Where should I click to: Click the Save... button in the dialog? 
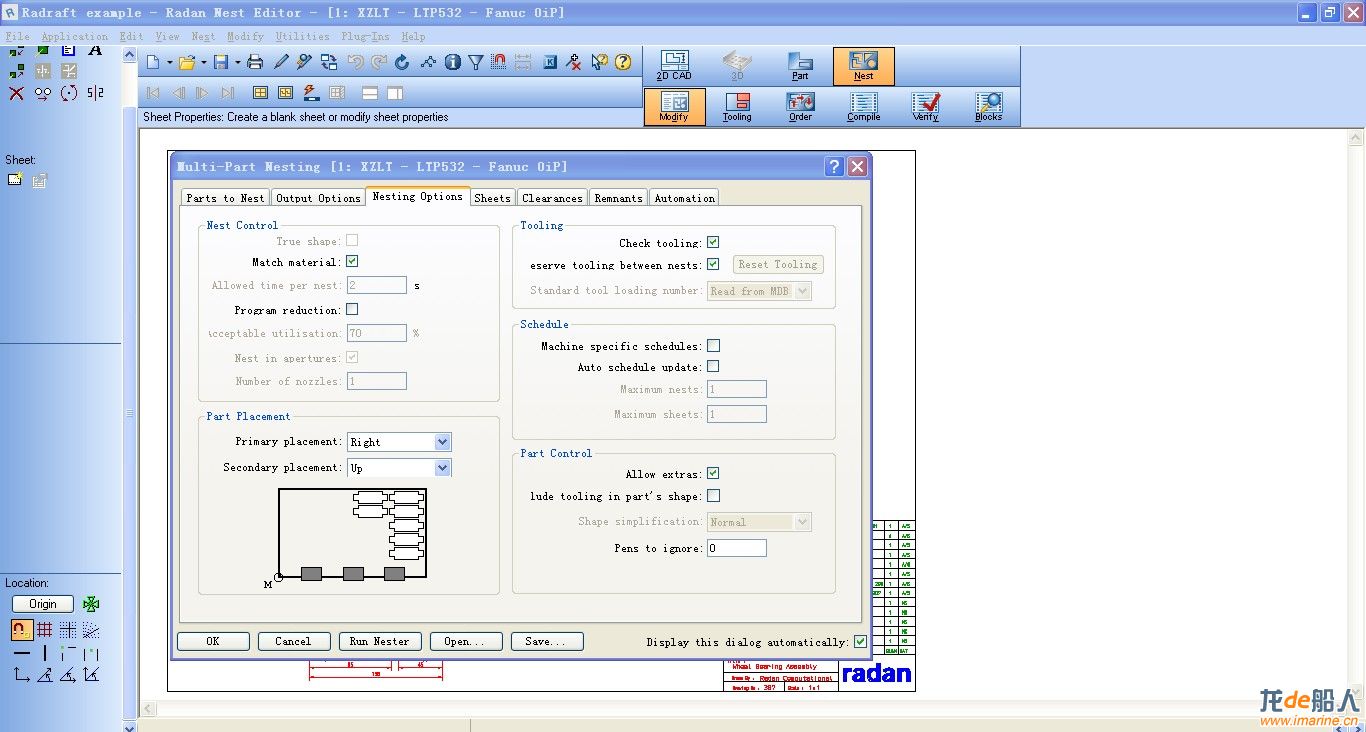[x=547, y=641]
